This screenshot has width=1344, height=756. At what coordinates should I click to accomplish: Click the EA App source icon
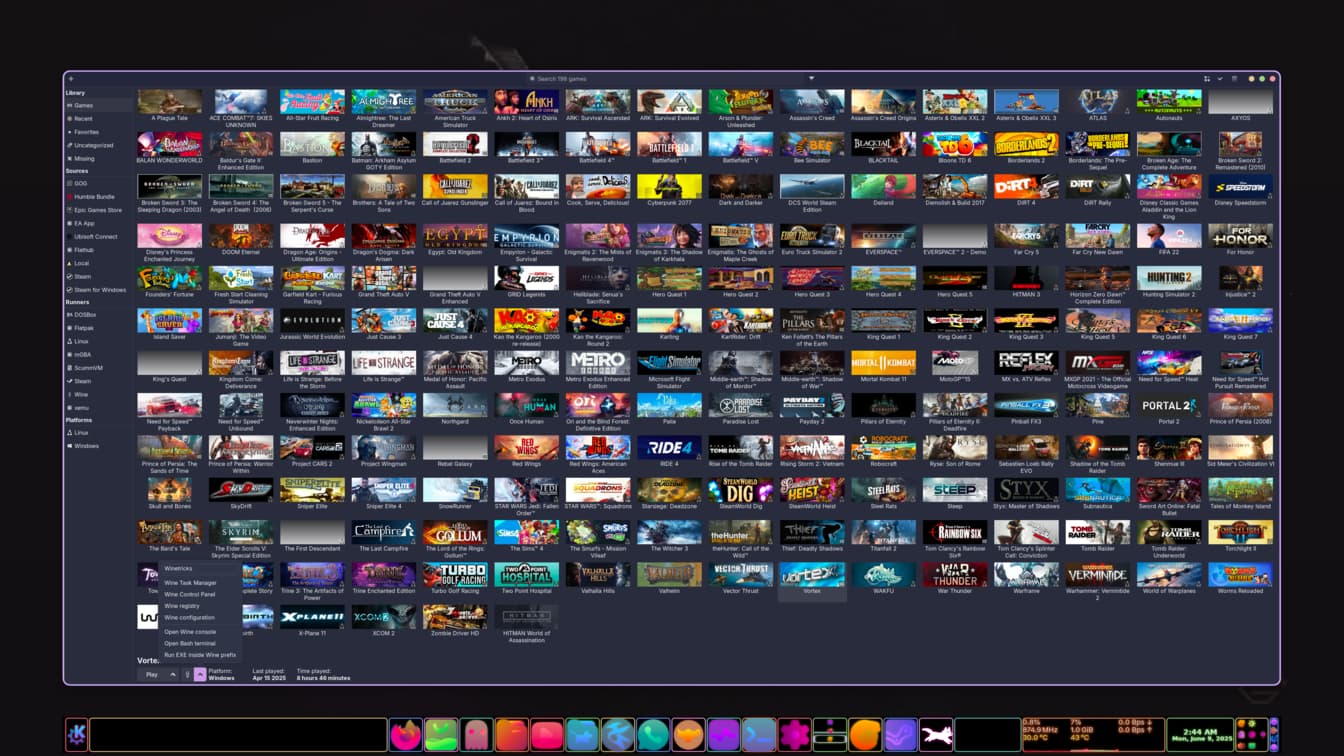(69, 224)
